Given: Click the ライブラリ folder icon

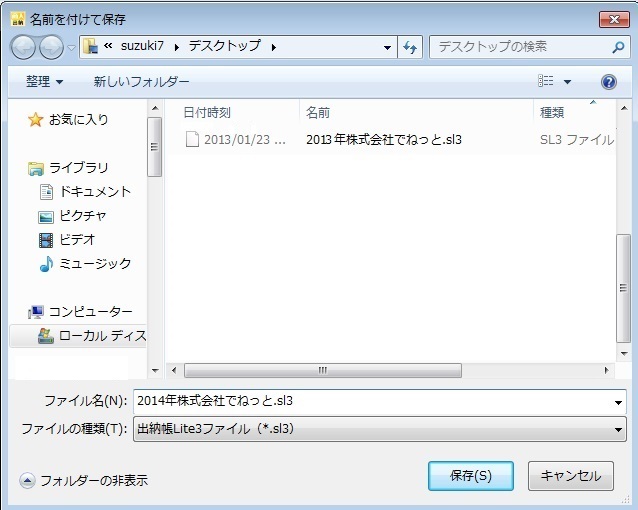Looking at the screenshot, I should coord(36,168).
